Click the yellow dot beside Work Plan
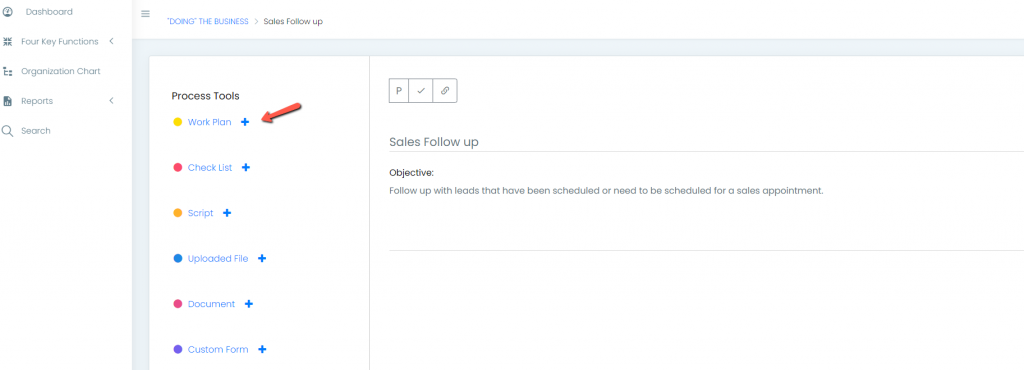 tap(178, 122)
